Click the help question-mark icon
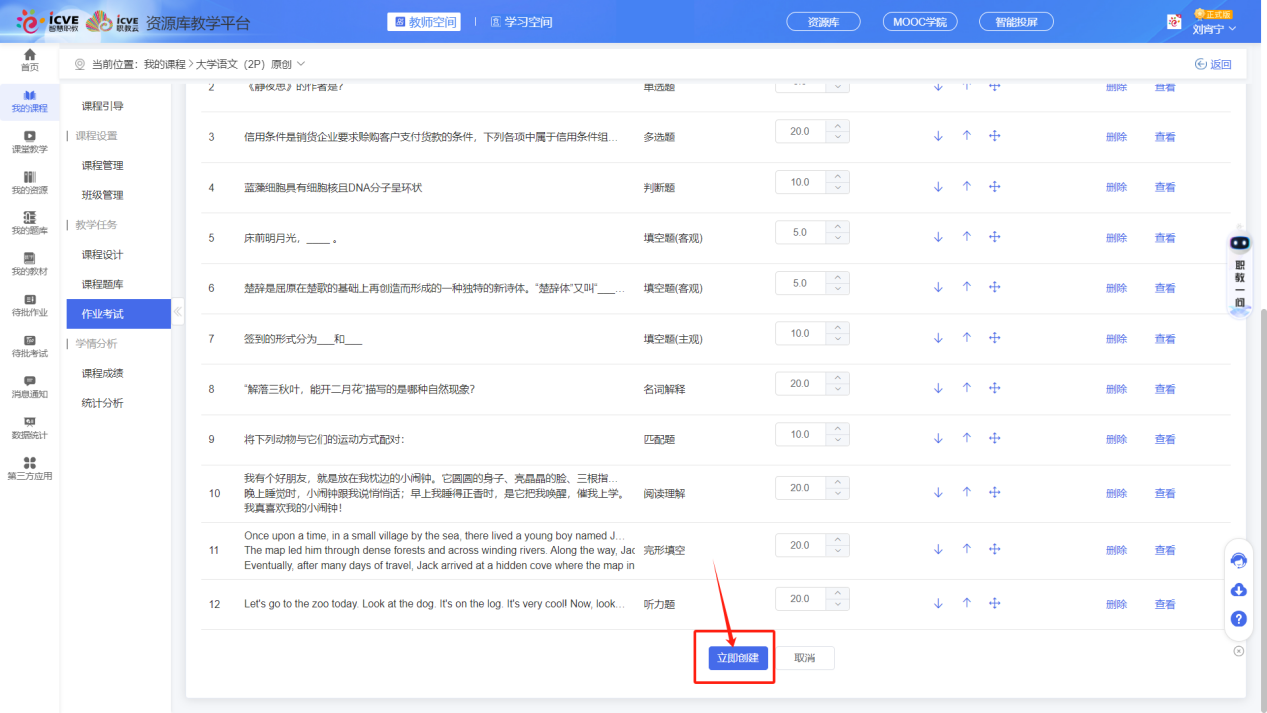The height and width of the screenshot is (713, 1267). 1238,619
